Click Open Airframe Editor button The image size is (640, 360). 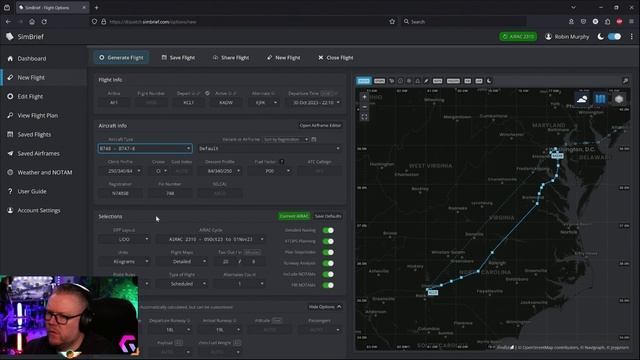(320, 126)
